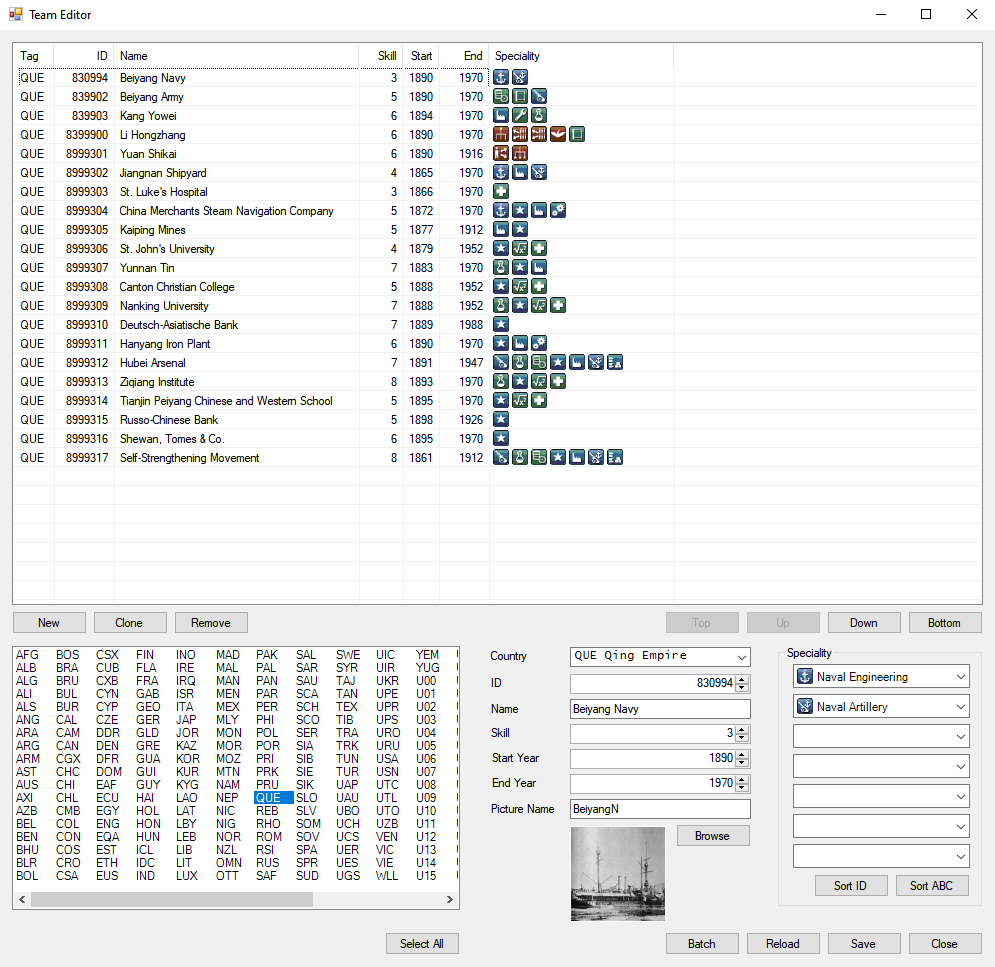Click Naval Artillery icon in Beiyang Navy row

520,77
